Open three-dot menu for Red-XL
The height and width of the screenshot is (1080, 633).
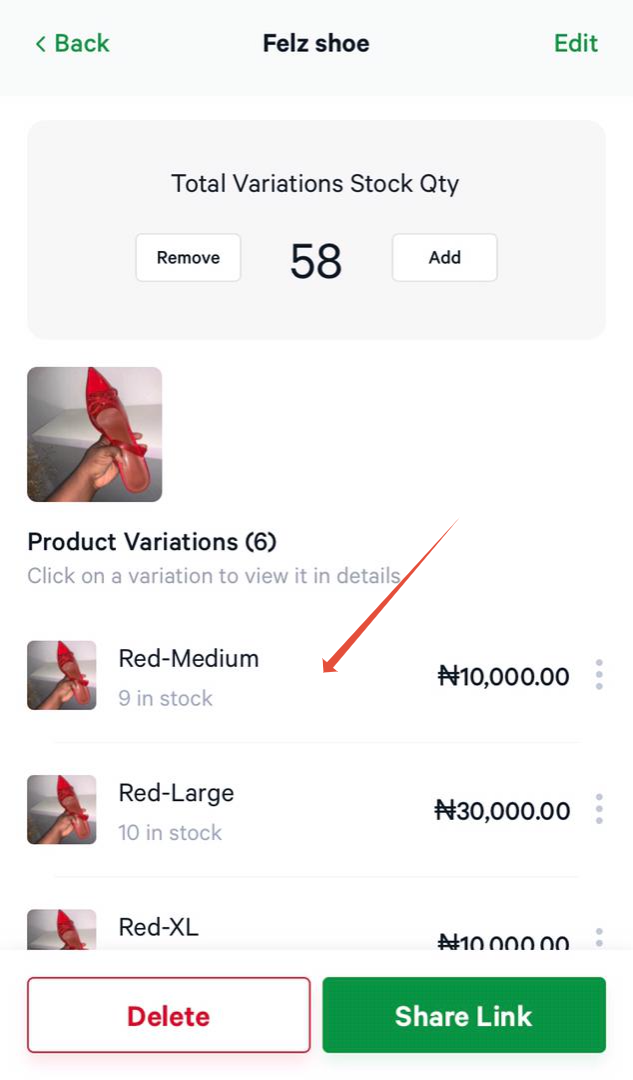pyautogui.click(x=599, y=937)
